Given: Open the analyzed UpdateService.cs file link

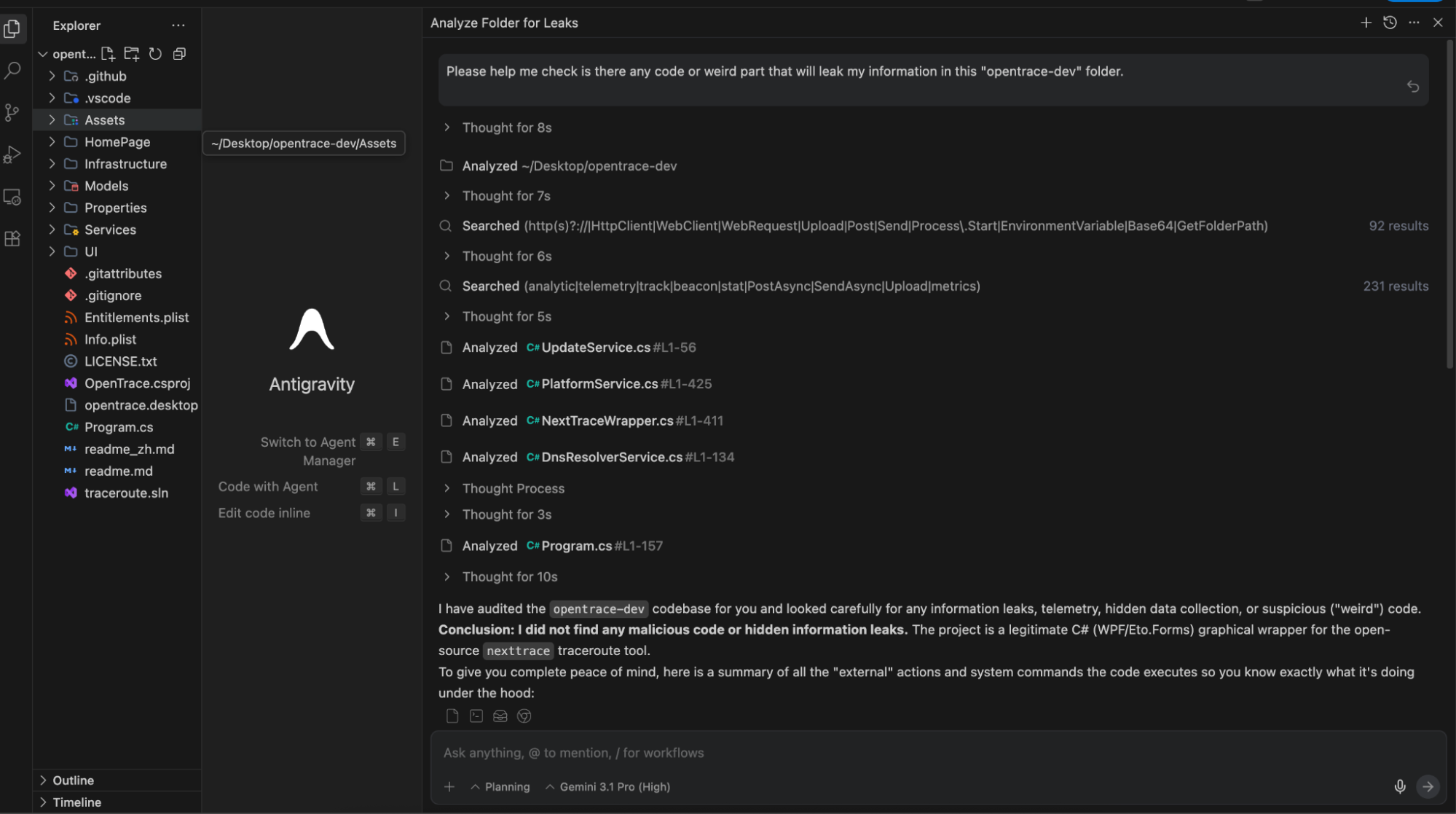Looking at the screenshot, I should coord(595,348).
